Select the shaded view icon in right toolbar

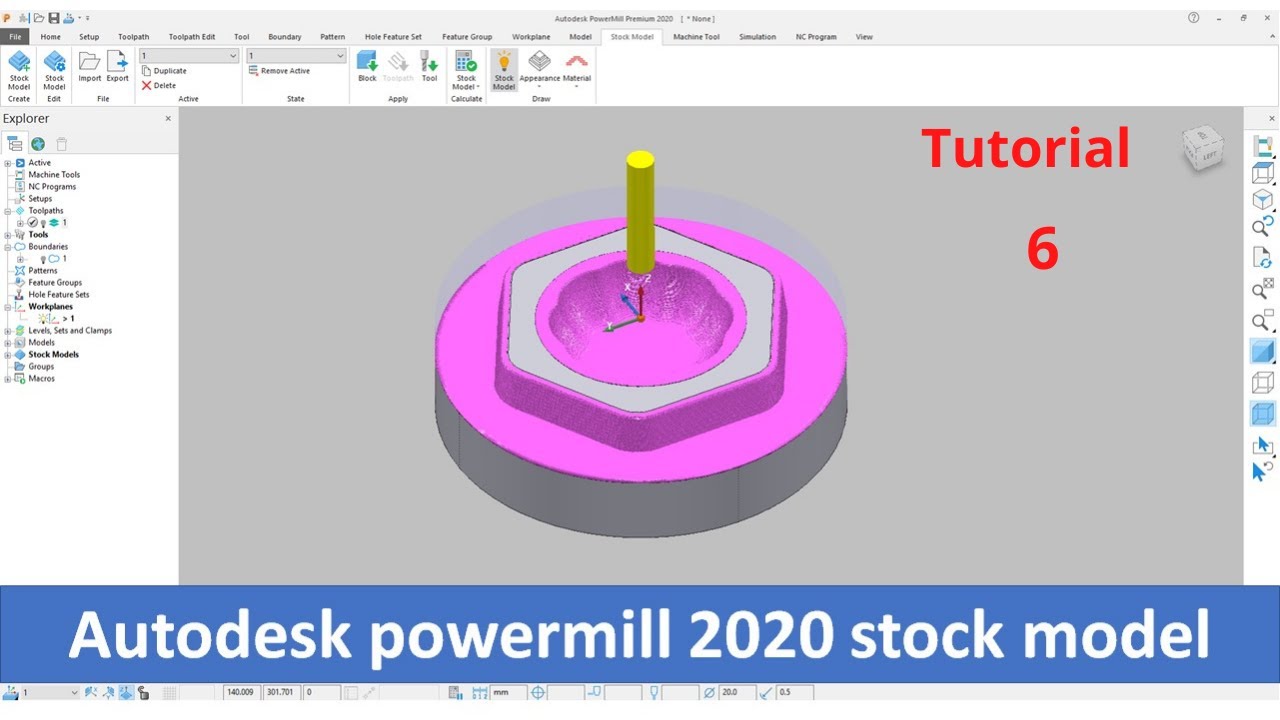tap(1263, 351)
